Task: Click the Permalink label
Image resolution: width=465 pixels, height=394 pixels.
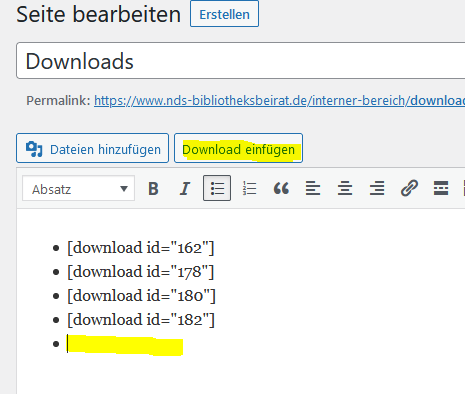Action: point(58,100)
